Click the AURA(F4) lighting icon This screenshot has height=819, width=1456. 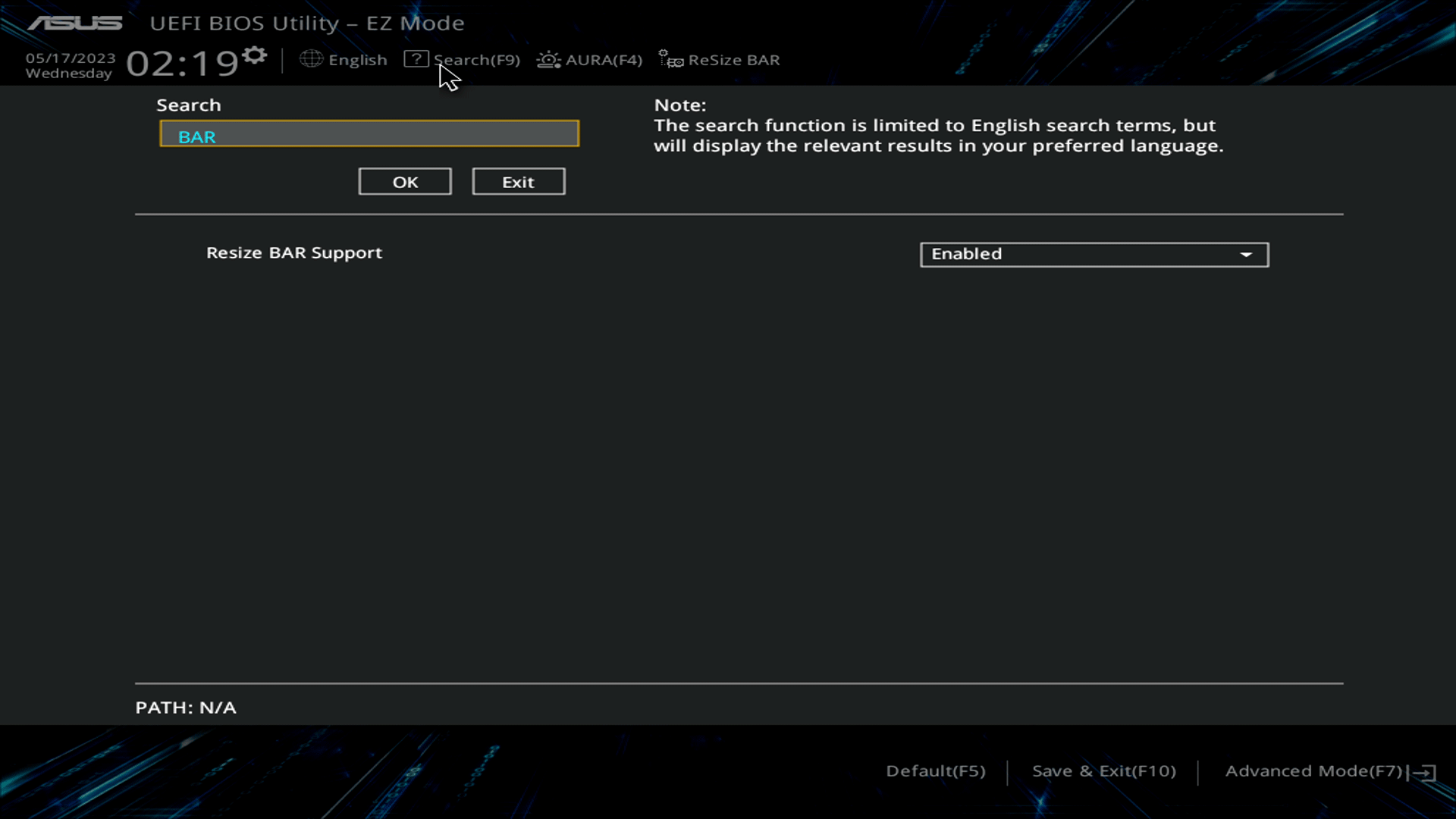click(x=548, y=60)
